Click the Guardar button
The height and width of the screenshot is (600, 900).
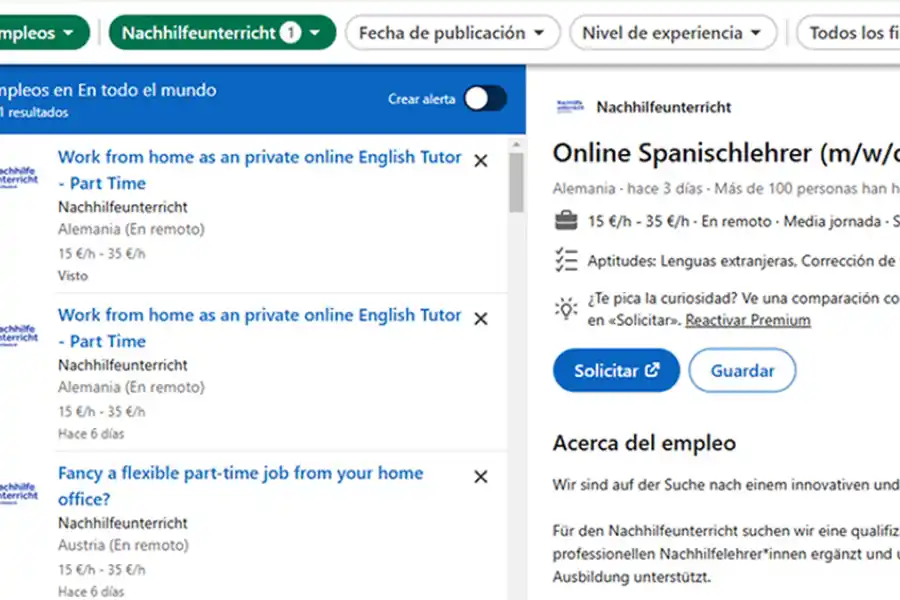(742, 370)
